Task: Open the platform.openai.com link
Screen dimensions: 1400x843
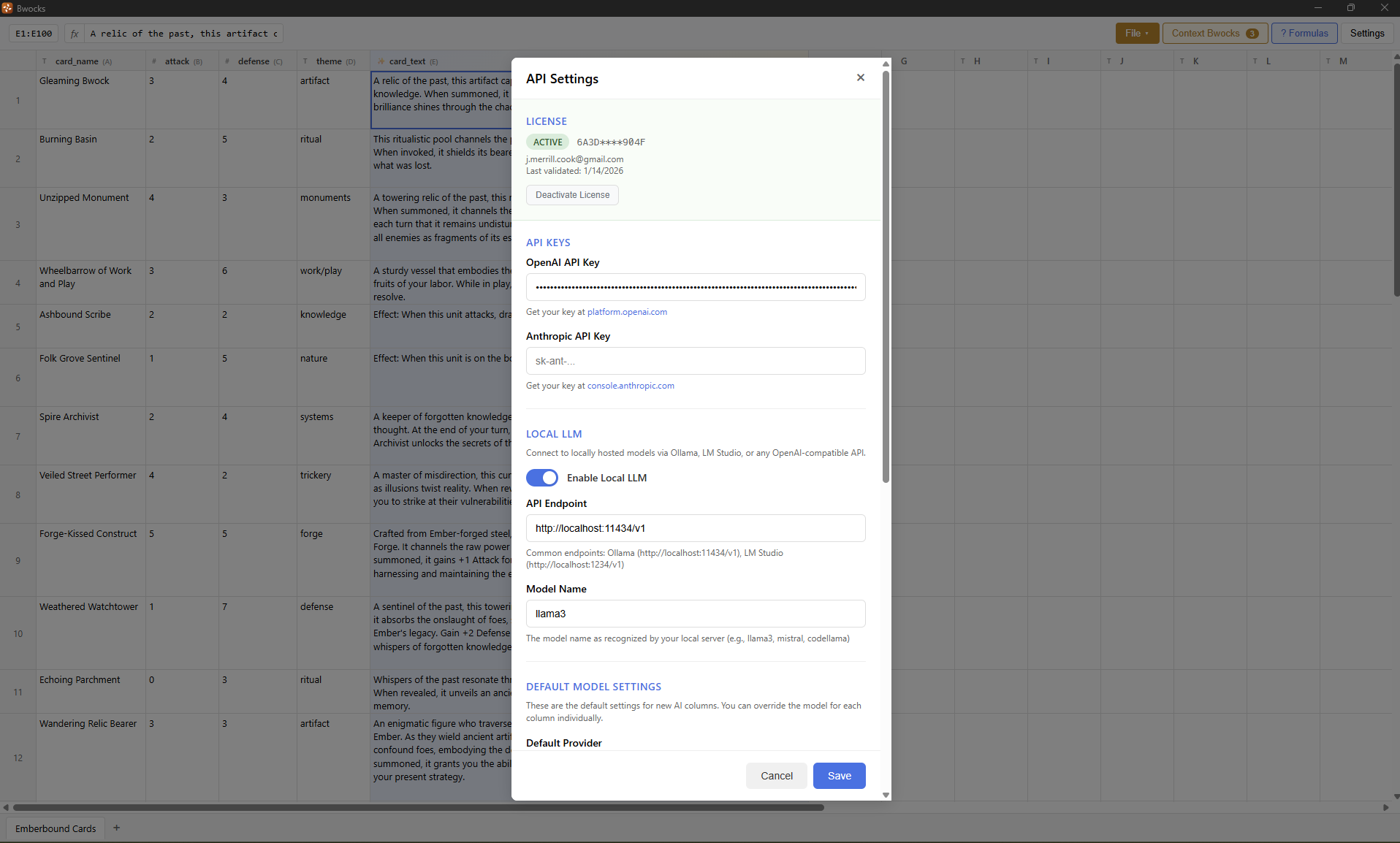Action: click(627, 312)
